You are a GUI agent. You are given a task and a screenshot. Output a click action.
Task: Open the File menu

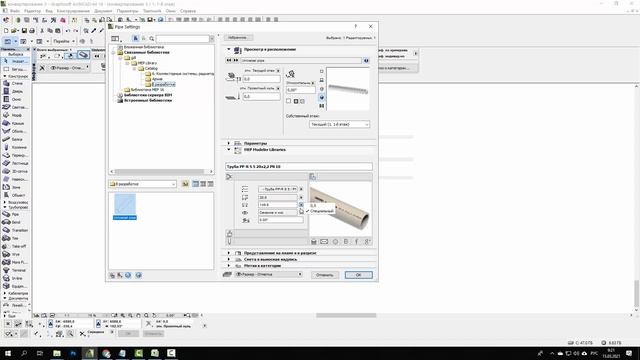point(15,11)
